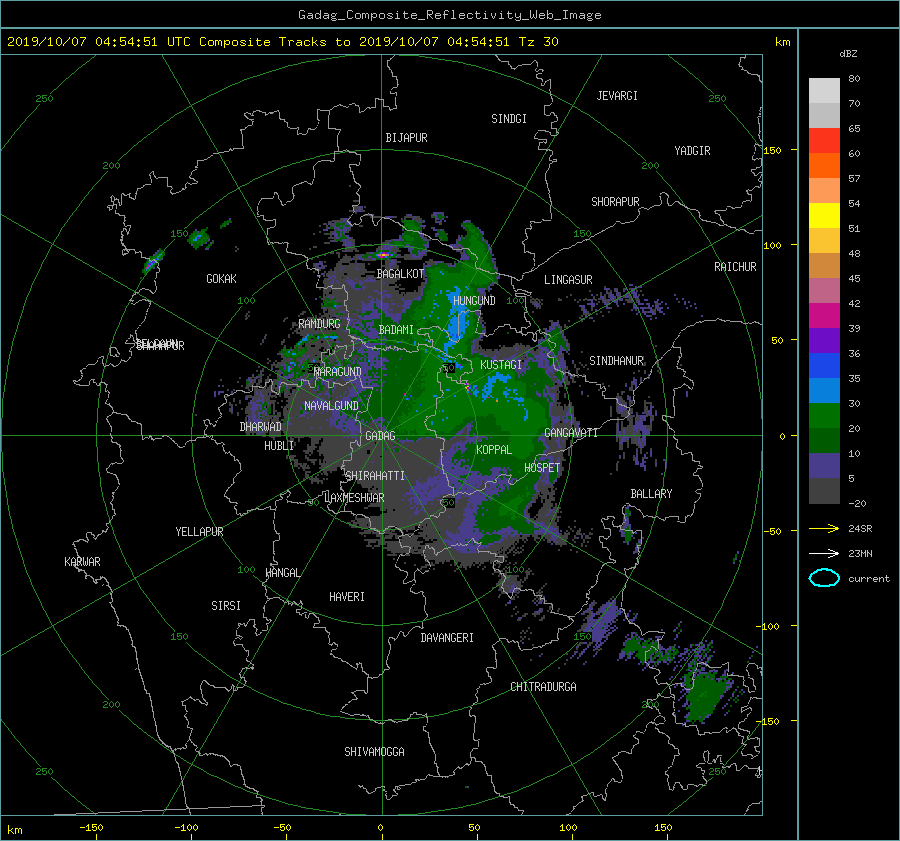
Task: Click the SINDGI city label
Action: pos(509,119)
